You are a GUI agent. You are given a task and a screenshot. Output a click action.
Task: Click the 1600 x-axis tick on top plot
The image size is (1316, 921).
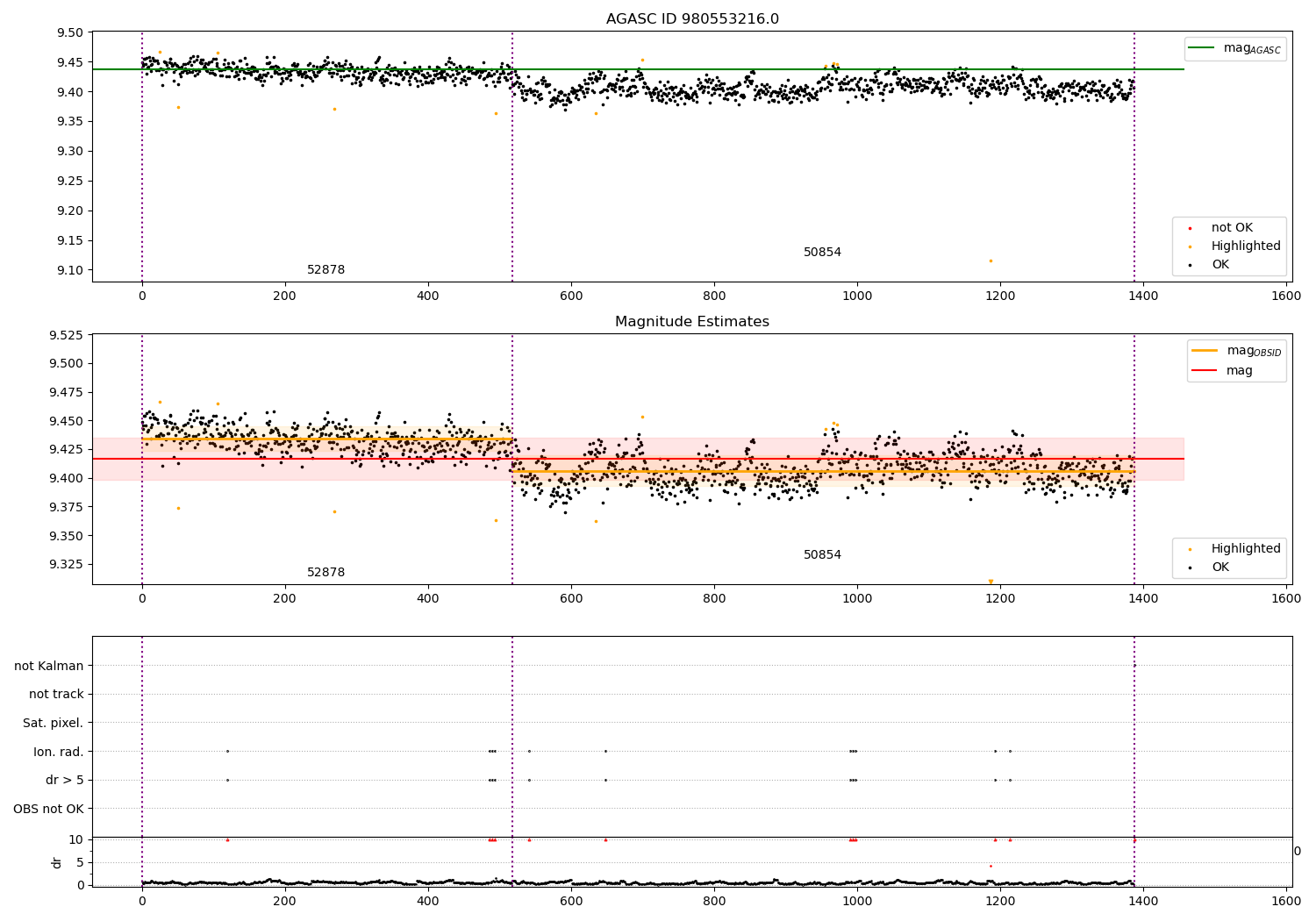pos(1286,296)
